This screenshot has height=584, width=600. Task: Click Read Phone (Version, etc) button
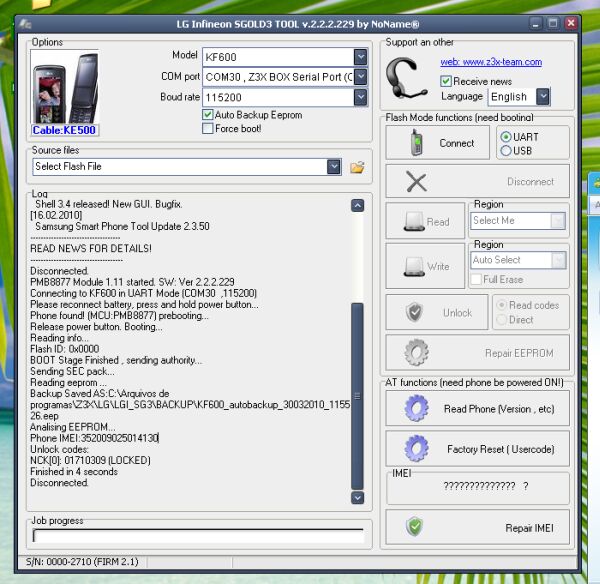[478, 409]
